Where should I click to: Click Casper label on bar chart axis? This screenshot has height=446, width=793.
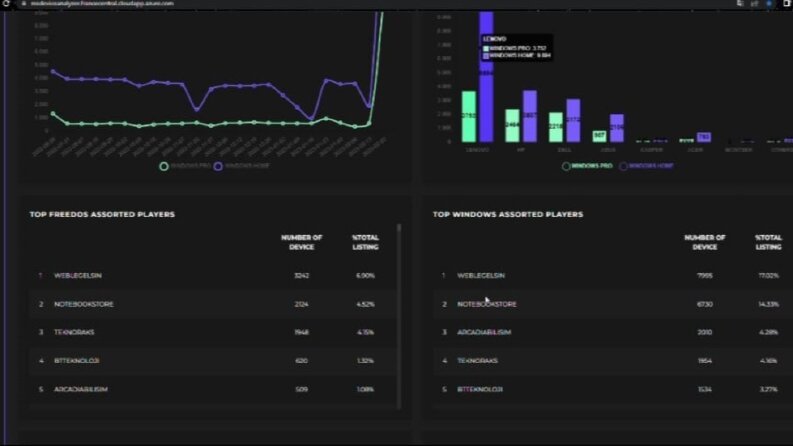pos(651,150)
